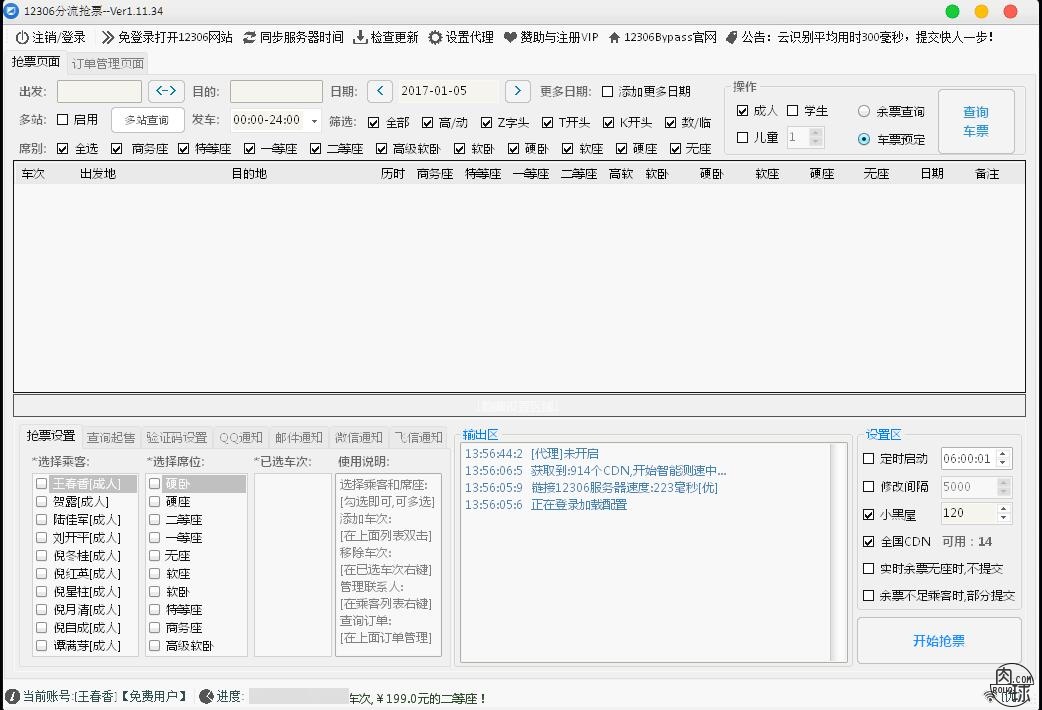Open 12306 website without logging in
Image resolution: width=1042 pixels, height=710 pixels.
pos(174,37)
